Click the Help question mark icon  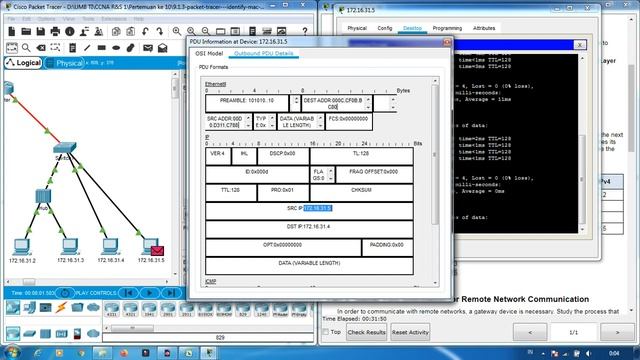[x=304, y=31]
